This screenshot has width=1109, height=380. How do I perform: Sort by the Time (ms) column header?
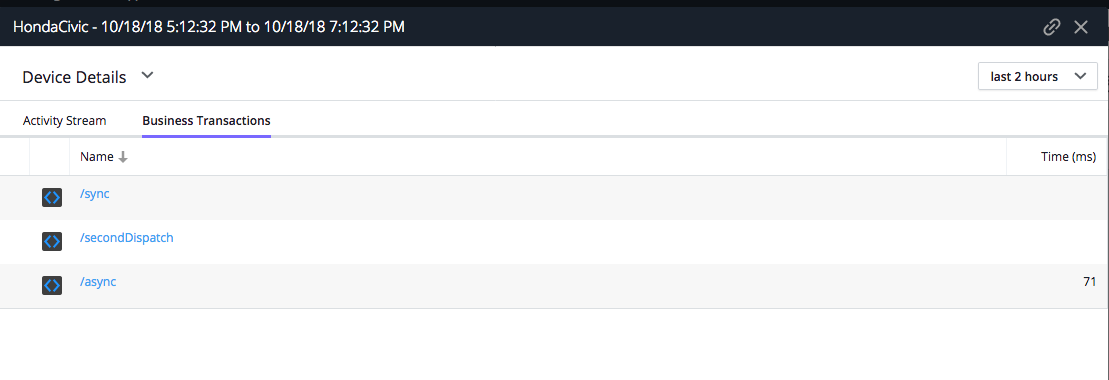click(x=1068, y=157)
